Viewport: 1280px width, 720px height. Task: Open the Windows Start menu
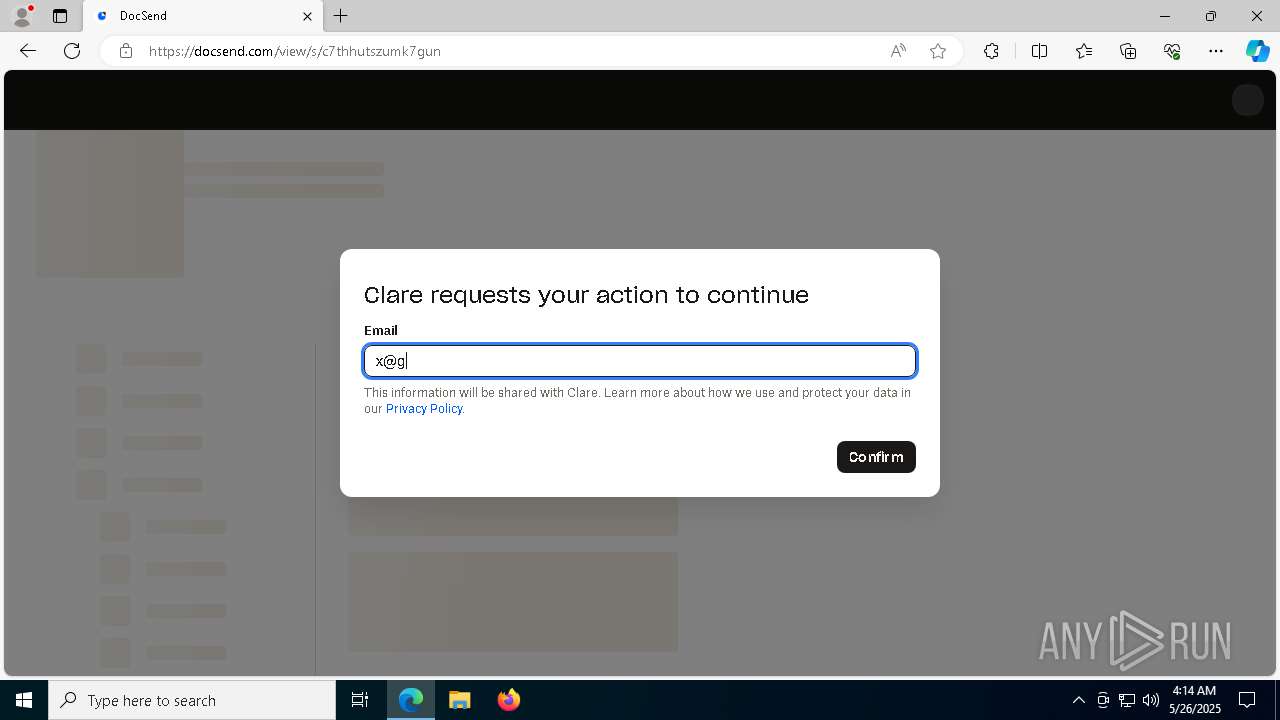[24, 700]
